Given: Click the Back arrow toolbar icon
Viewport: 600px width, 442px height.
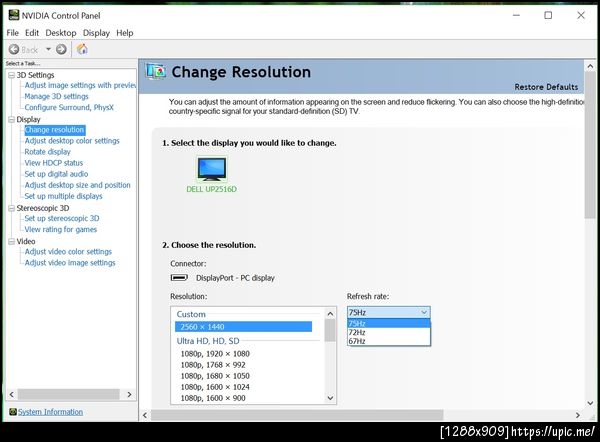Looking at the screenshot, I should tap(14, 49).
